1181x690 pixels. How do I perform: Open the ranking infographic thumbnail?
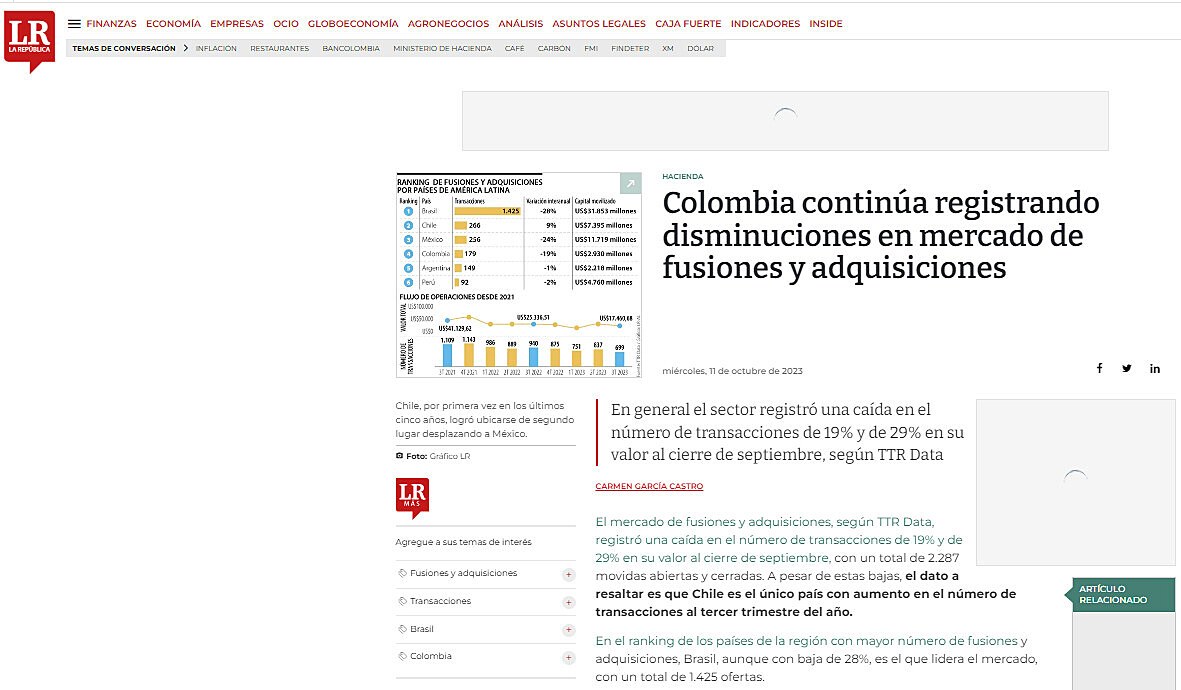tap(519, 275)
